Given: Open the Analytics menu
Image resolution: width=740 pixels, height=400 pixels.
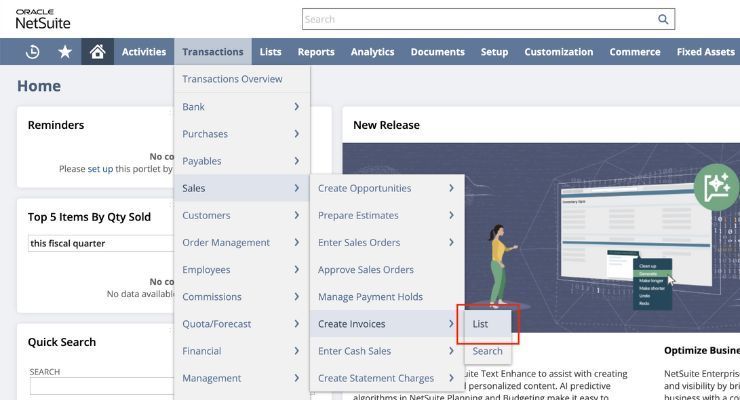Looking at the screenshot, I should [x=372, y=52].
